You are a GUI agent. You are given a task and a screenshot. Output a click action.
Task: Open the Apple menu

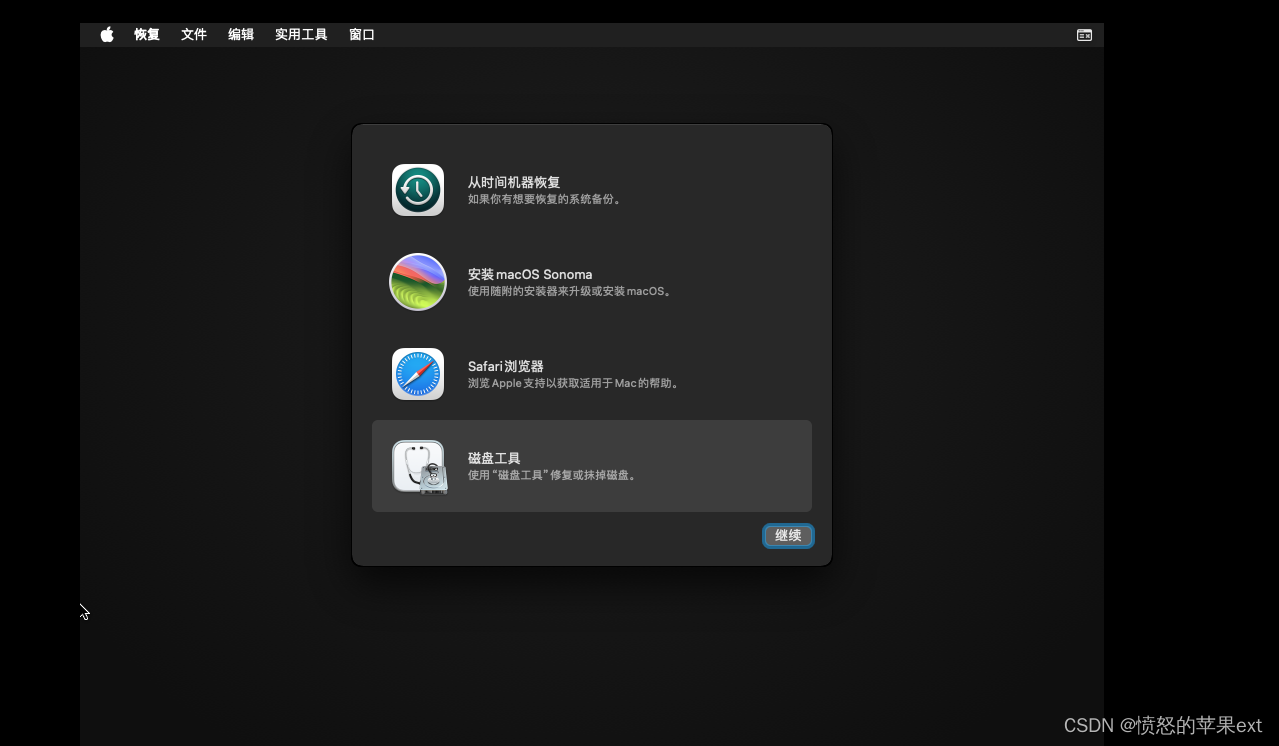(107, 34)
